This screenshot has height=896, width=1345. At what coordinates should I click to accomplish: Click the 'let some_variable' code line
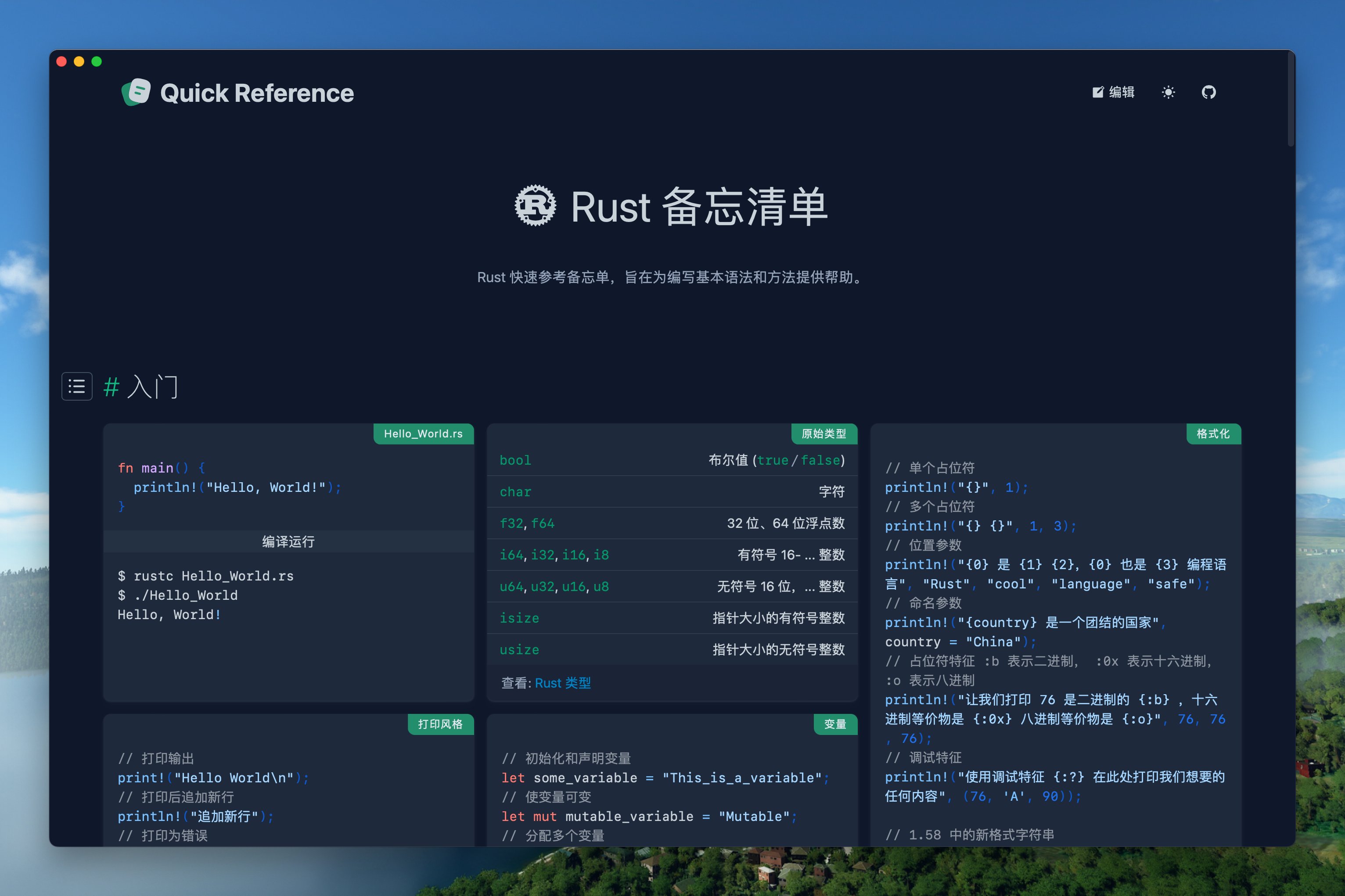click(x=665, y=778)
